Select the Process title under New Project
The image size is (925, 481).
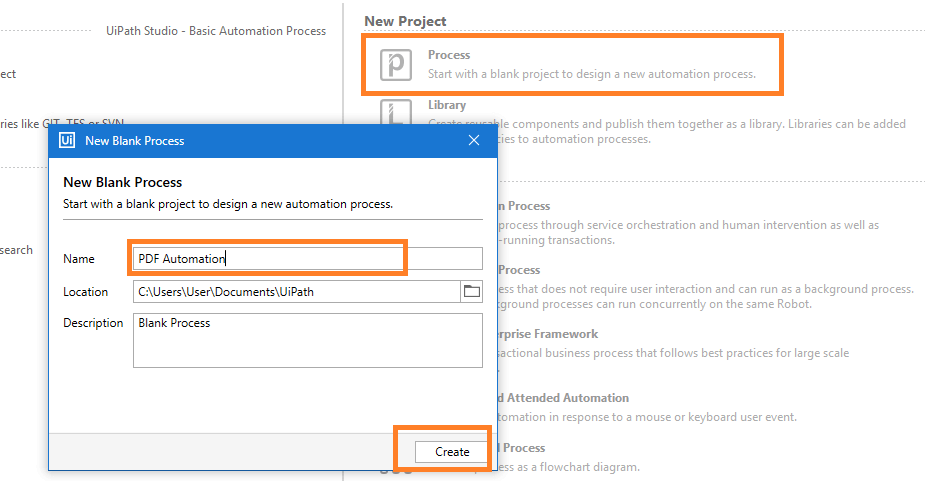coord(449,55)
